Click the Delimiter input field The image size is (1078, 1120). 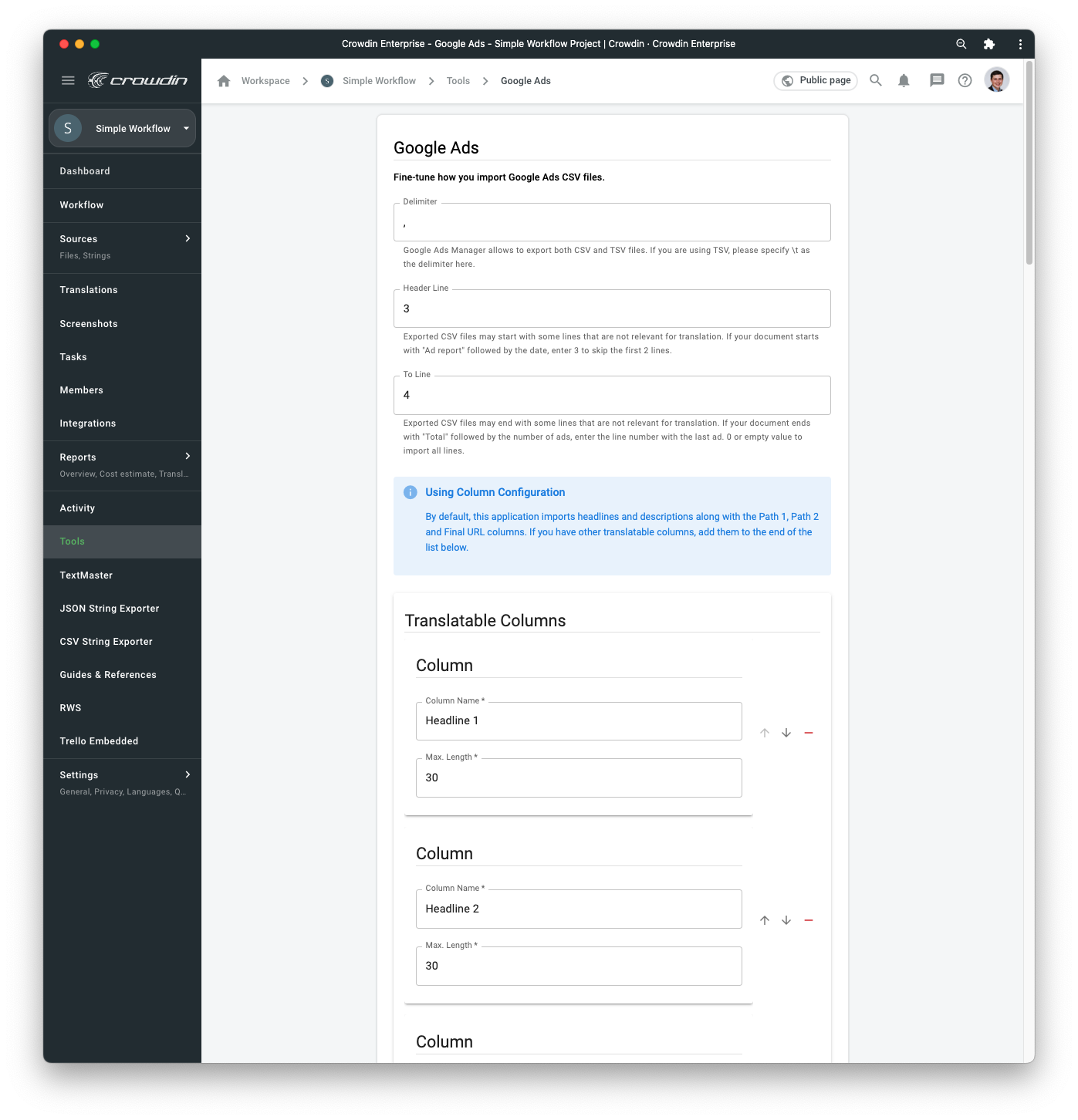pos(612,222)
